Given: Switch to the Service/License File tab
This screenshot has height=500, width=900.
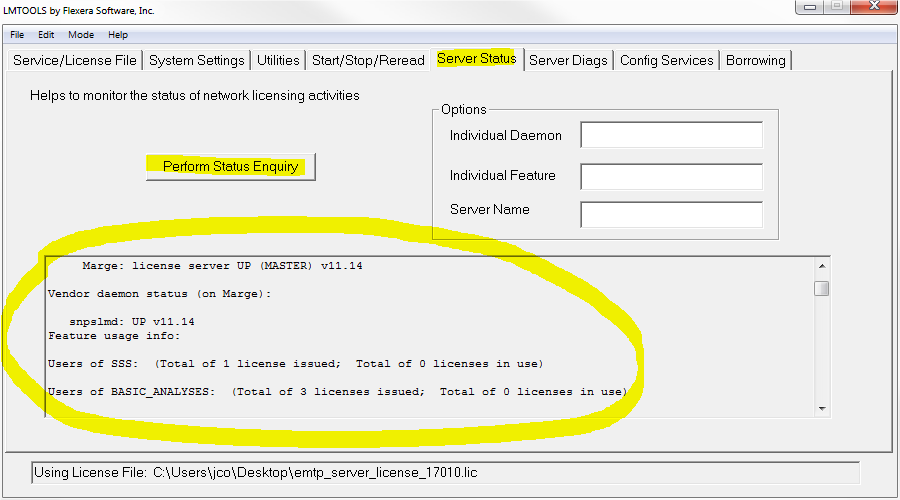Looking at the screenshot, I should (75, 60).
